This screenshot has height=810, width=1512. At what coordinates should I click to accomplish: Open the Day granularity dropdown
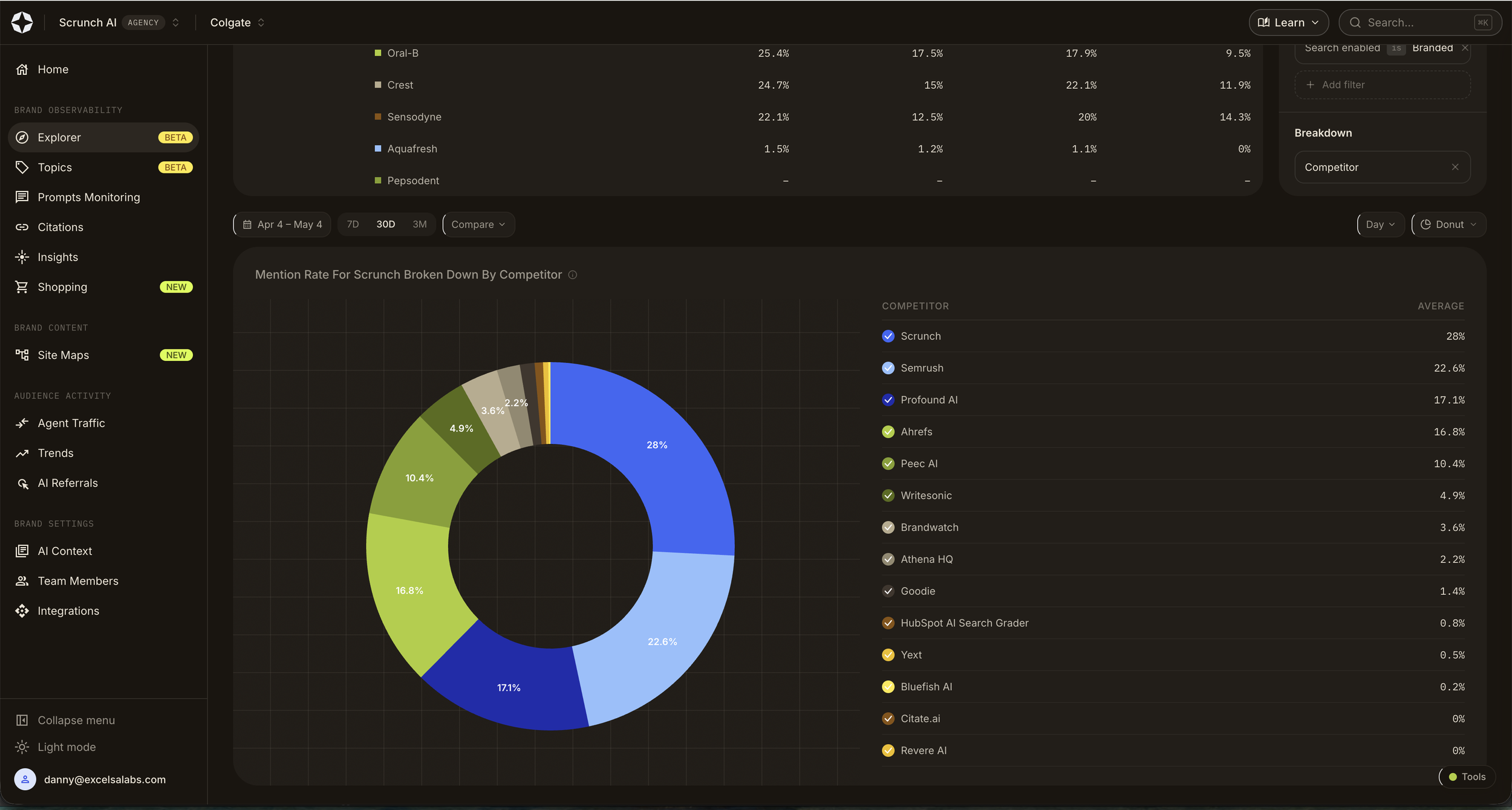pos(1381,225)
